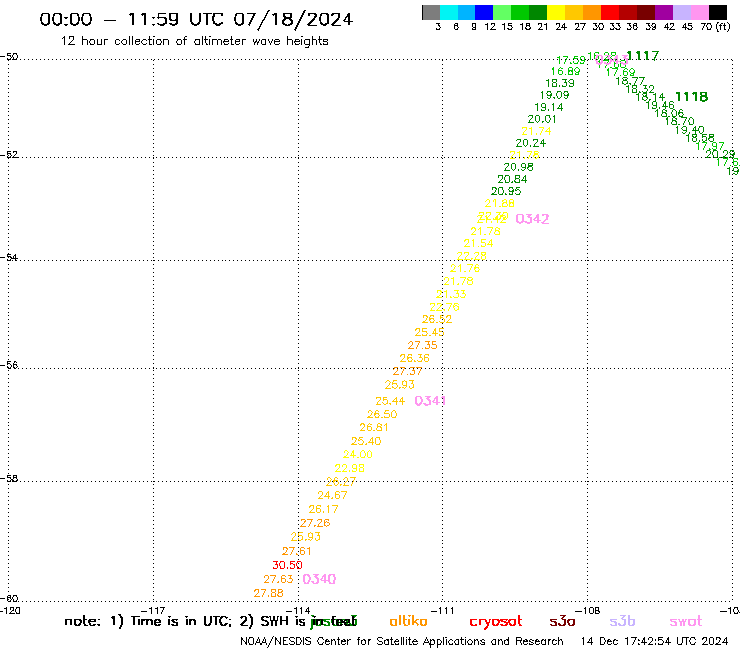740x650 pixels.
Task: Click the 21.88 wave height reading
Action: [x=500, y=203]
